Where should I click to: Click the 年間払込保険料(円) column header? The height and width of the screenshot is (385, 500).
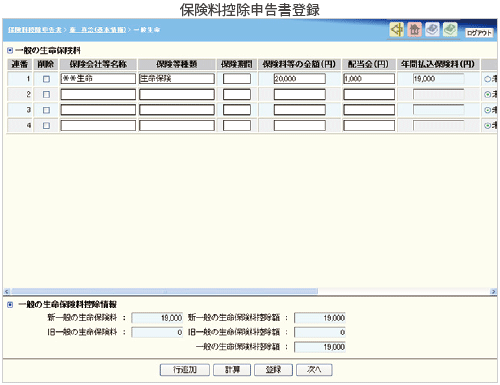pos(438,64)
